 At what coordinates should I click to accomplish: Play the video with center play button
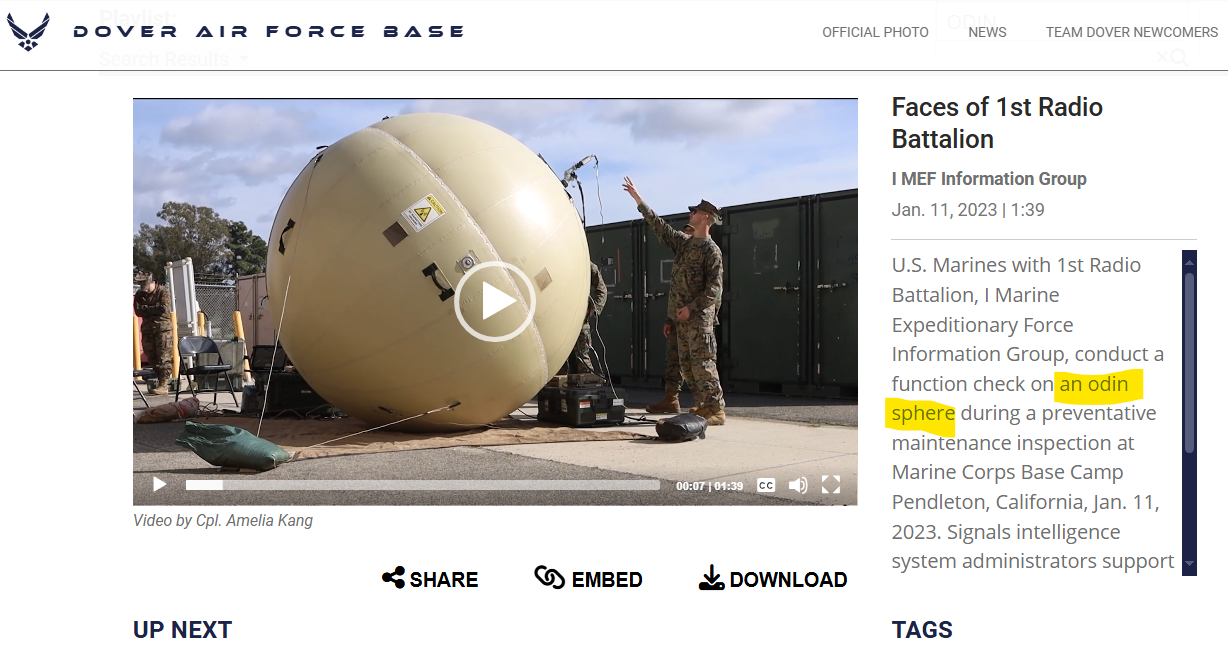495,301
